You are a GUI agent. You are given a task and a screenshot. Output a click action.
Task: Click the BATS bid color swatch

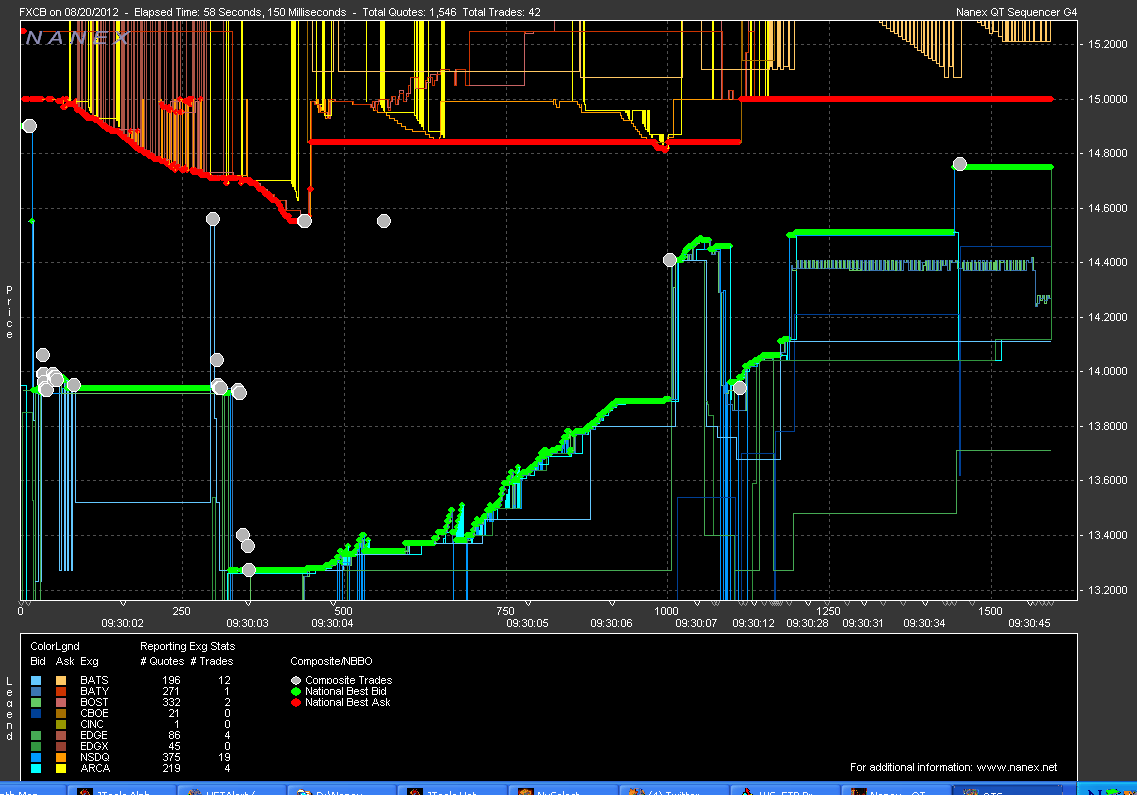click(36, 680)
